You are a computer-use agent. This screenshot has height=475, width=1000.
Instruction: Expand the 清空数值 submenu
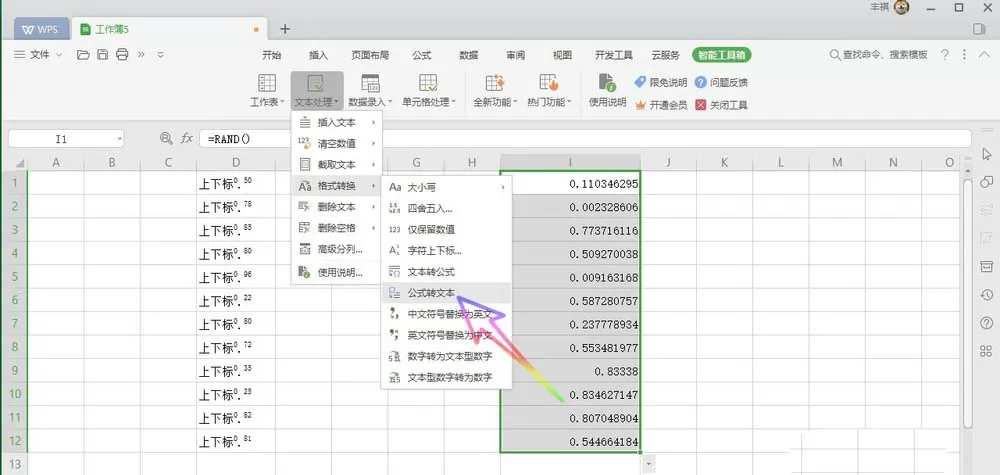pos(336,143)
